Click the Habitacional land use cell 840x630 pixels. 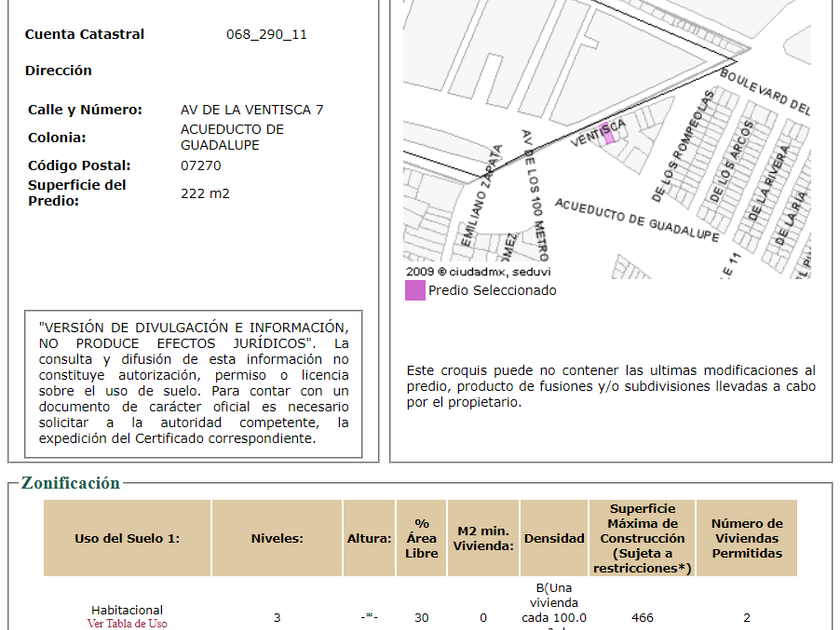127,610
